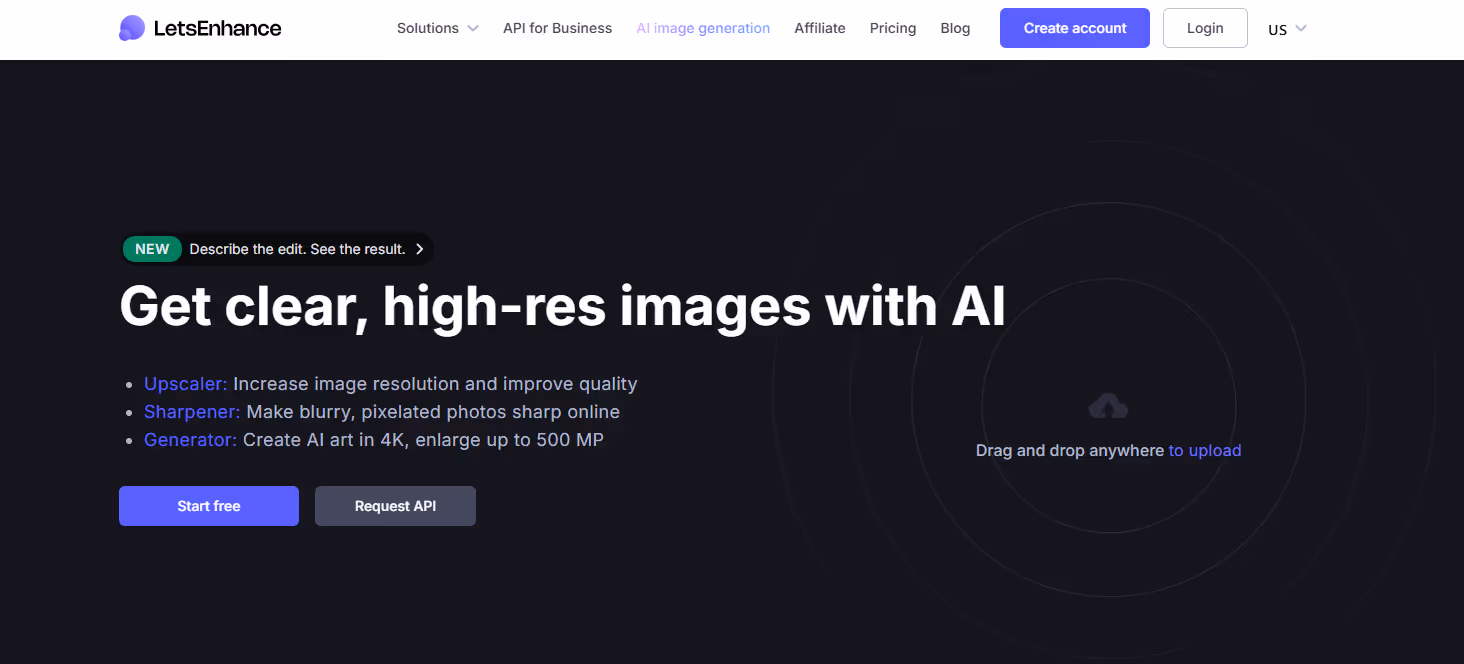The image size is (1464, 664).
Task: Click 'Increase image resolution and improve quality' text
Action: 435,384
